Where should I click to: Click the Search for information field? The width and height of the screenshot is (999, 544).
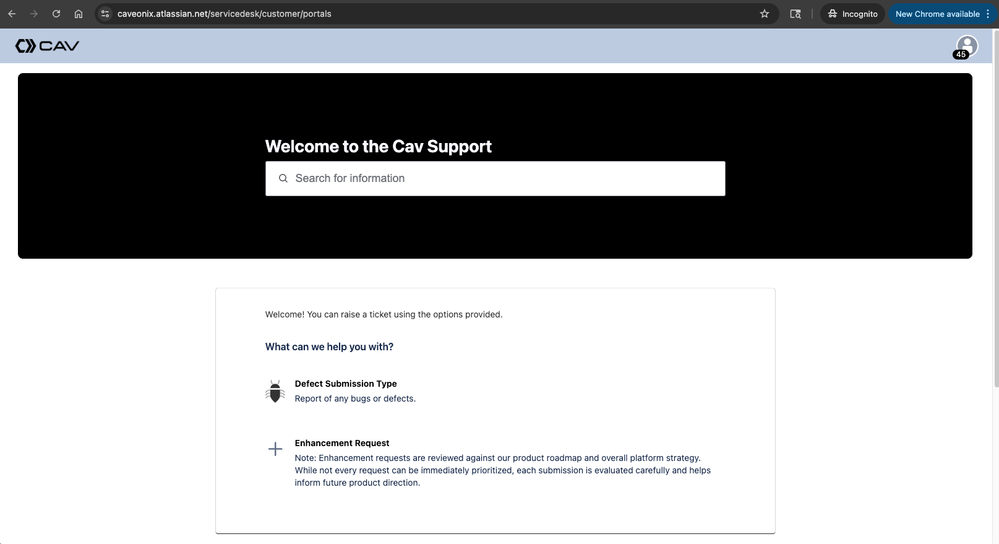click(495, 178)
